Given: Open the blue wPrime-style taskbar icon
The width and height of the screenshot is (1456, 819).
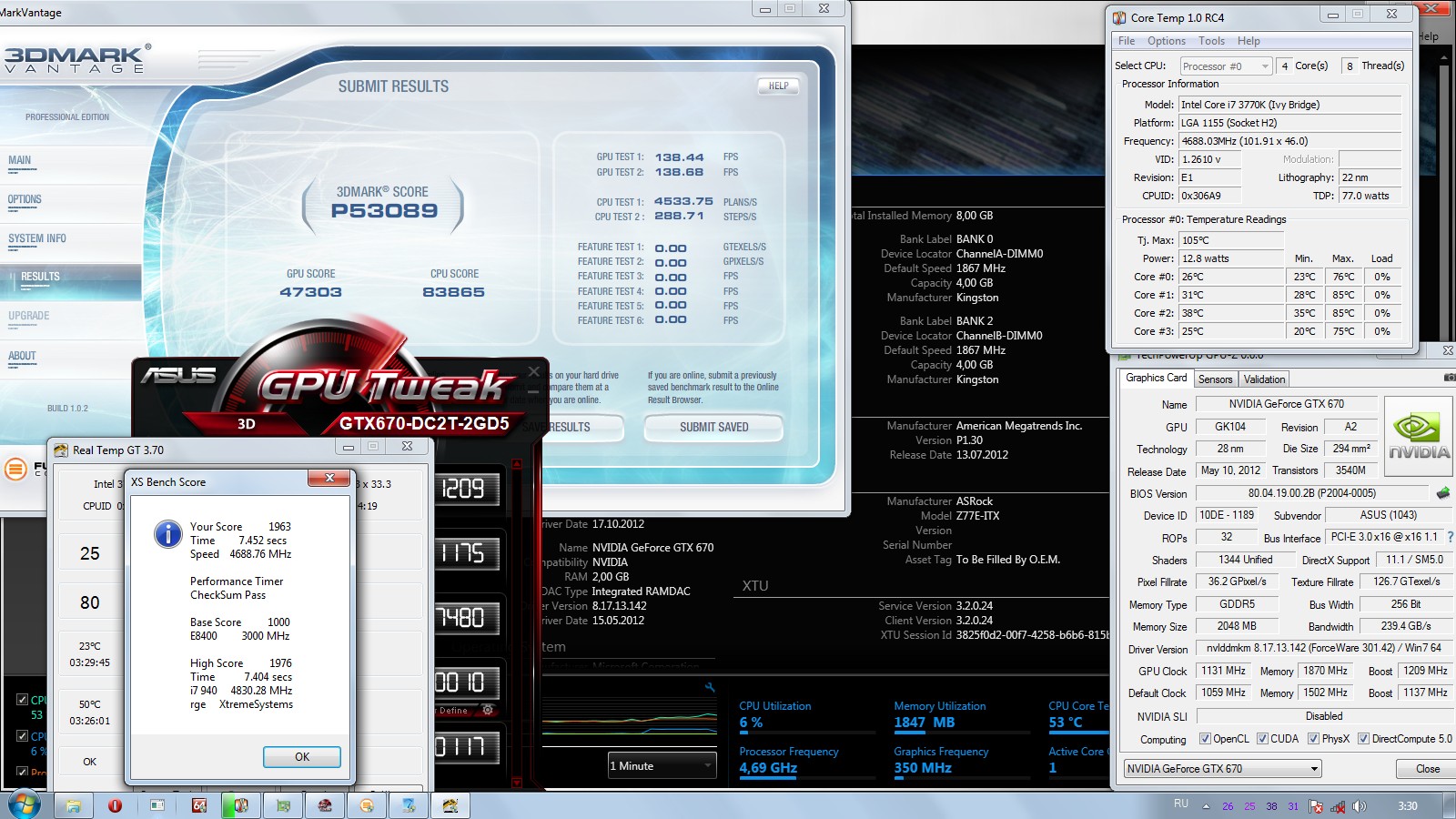Looking at the screenshot, I should (409, 805).
